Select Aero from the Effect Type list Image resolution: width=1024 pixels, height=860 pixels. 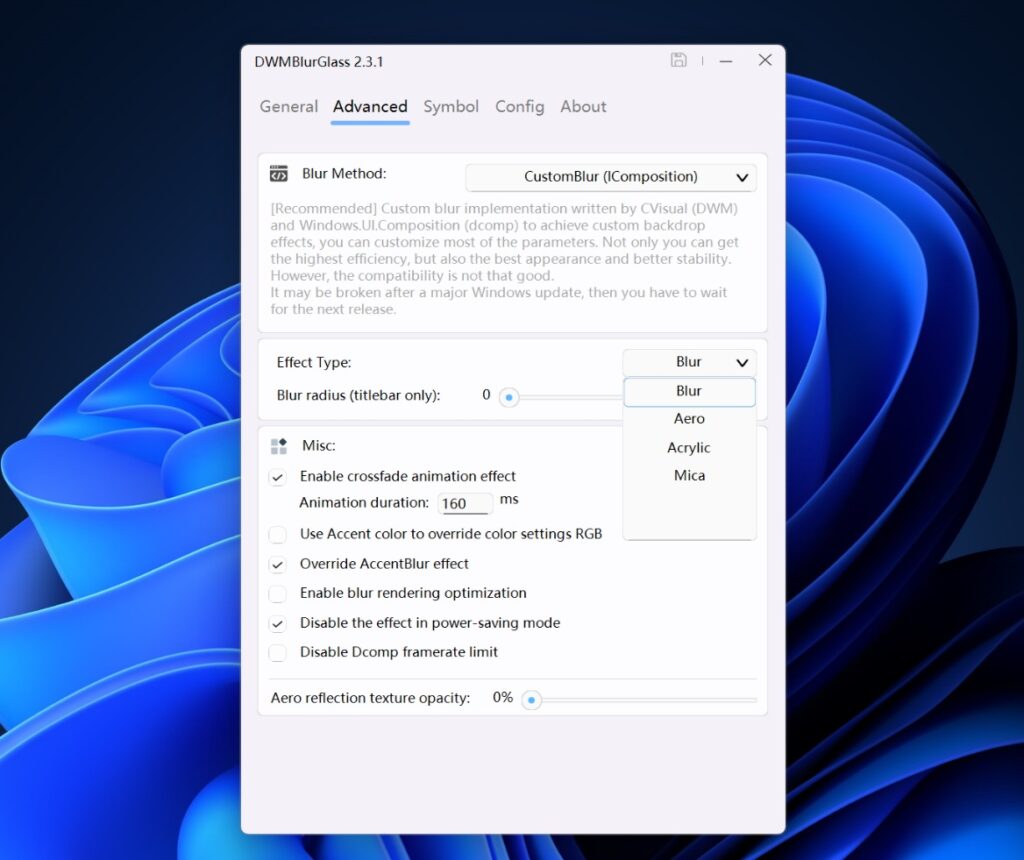point(689,418)
